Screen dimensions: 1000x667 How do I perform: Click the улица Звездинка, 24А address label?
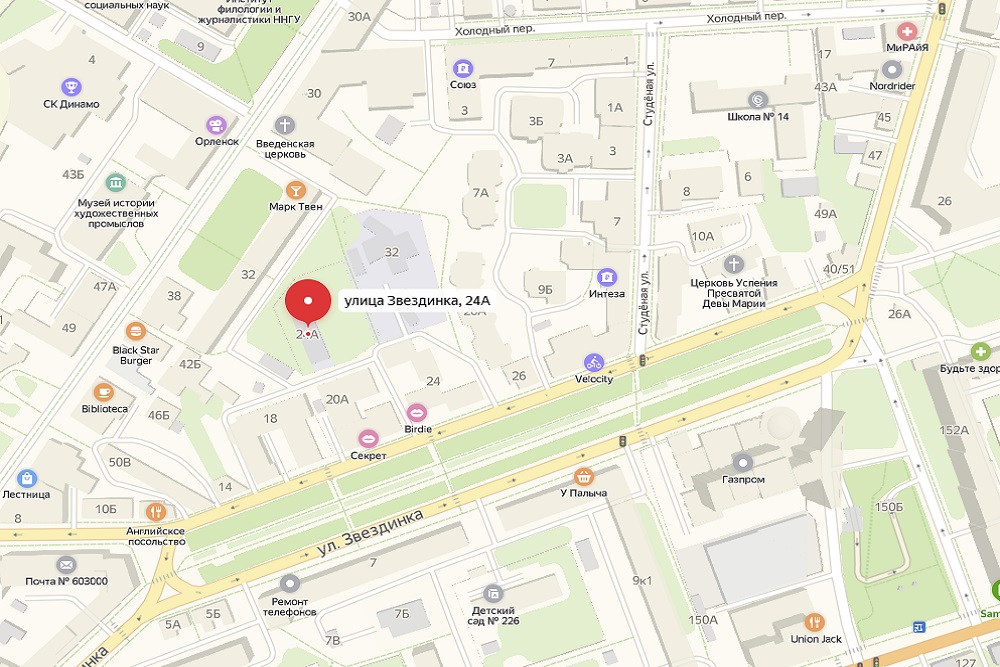click(x=417, y=300)
